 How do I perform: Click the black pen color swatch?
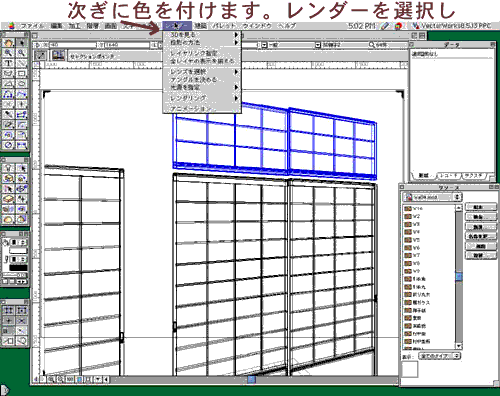(18, 268)
